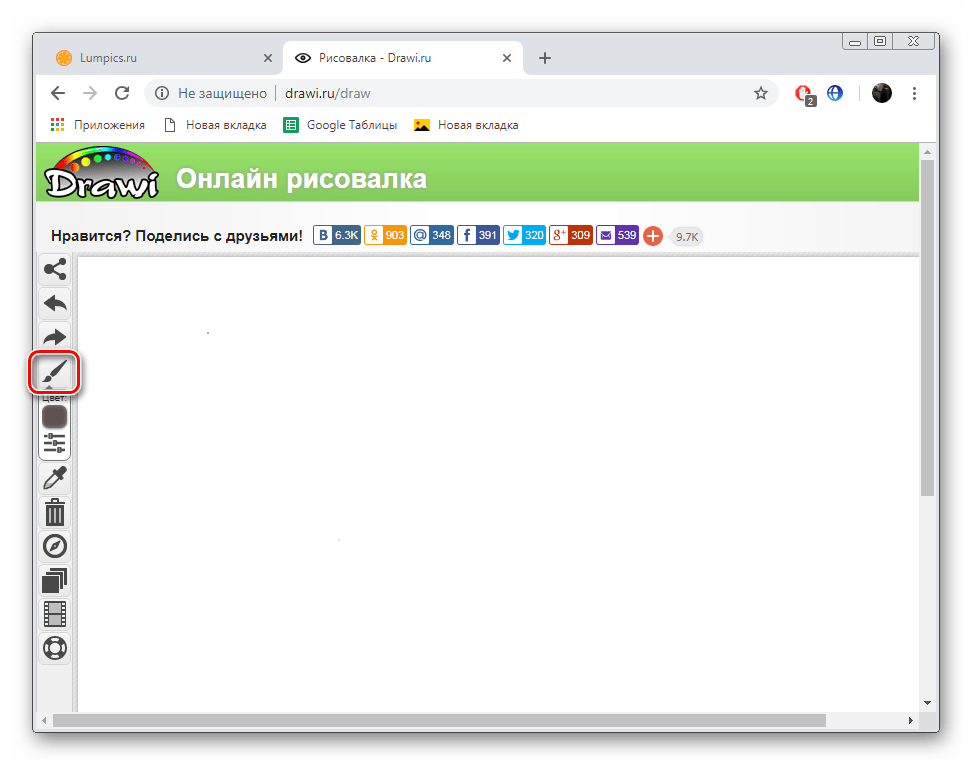Open a new browser tab
972x765 pixels.
(545, 58)
